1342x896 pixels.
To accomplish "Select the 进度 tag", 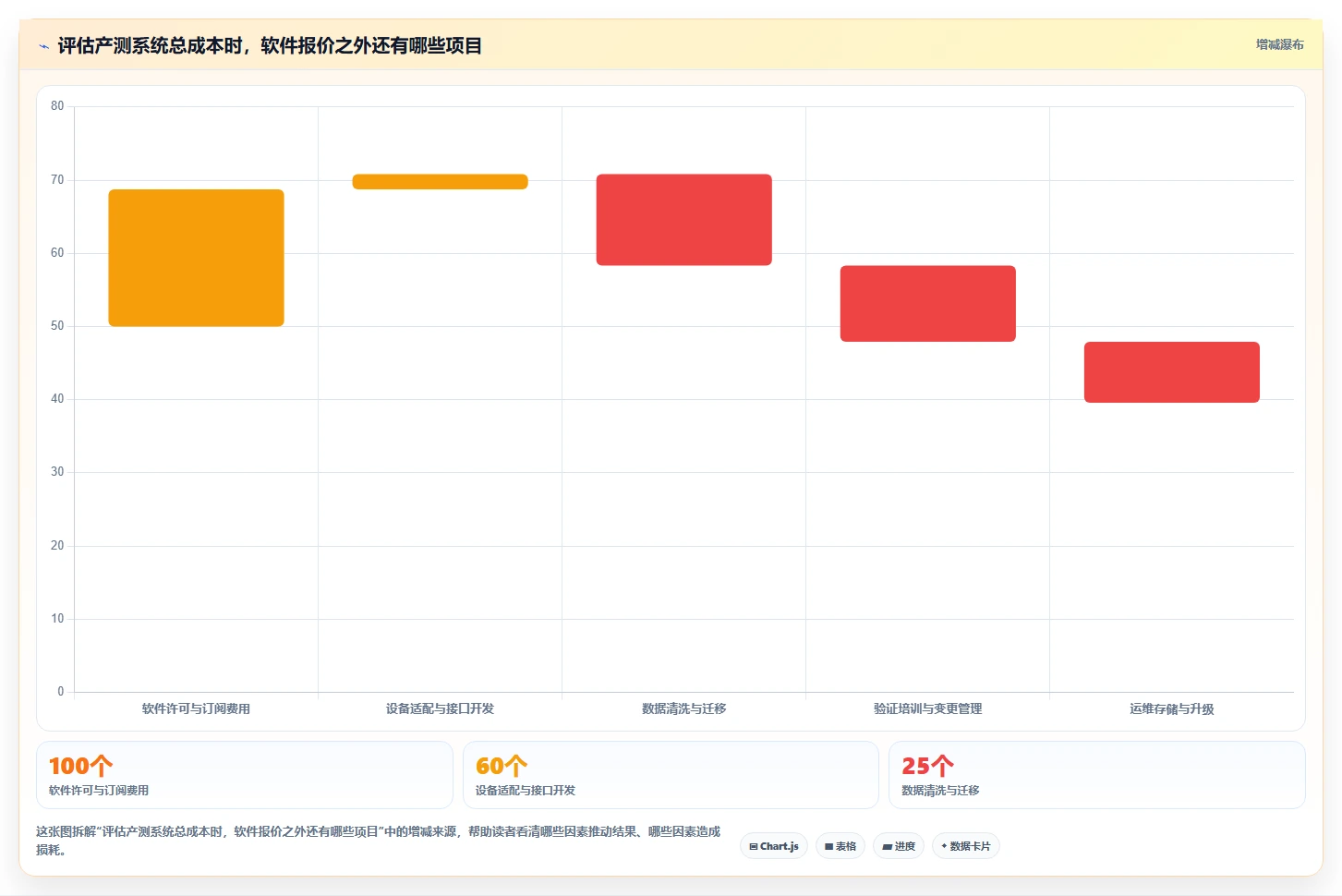I will pyautogui.click(x=899, y=846).
